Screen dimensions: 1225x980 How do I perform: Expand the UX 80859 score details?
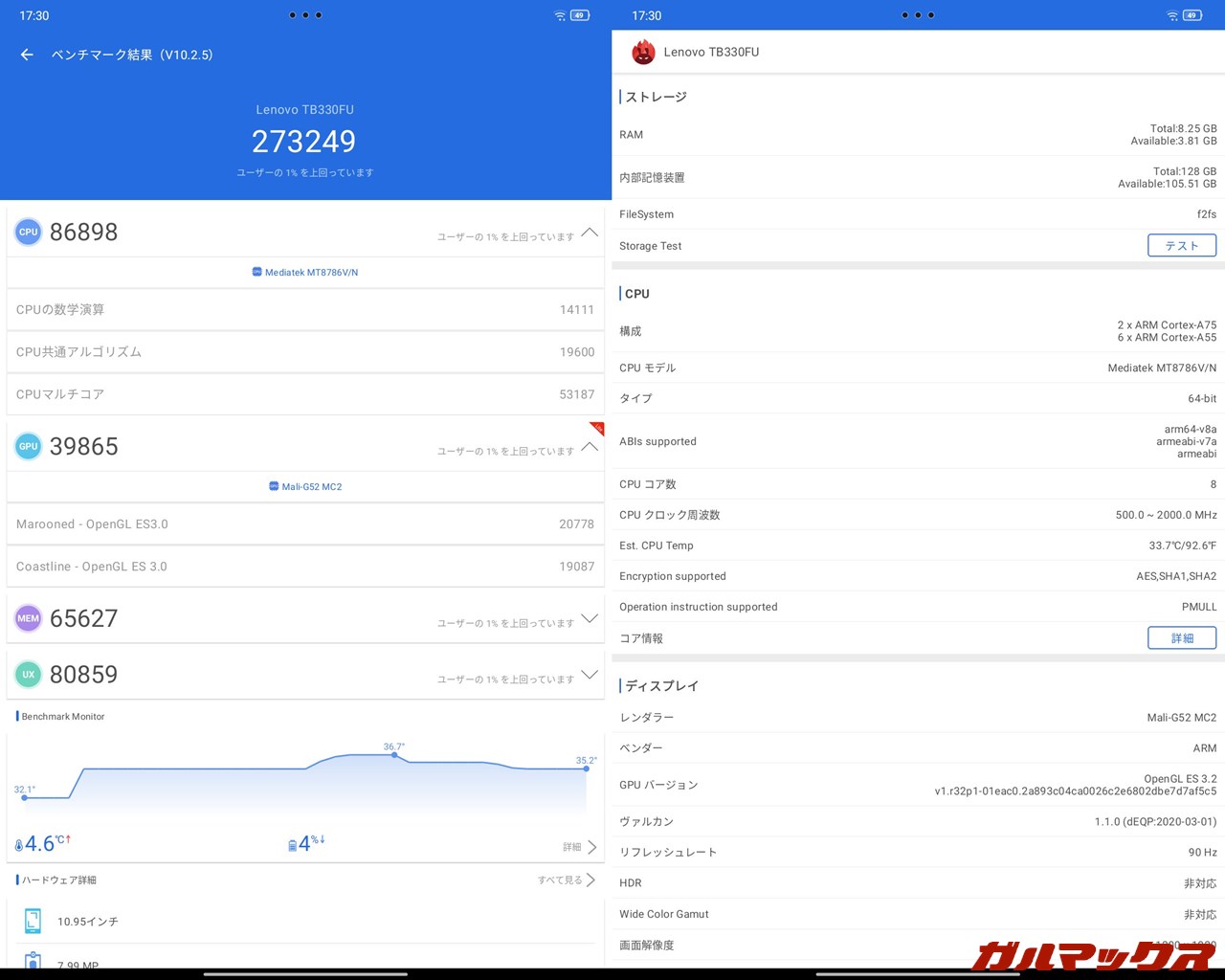pyautogui.click(x=590, y=675)
